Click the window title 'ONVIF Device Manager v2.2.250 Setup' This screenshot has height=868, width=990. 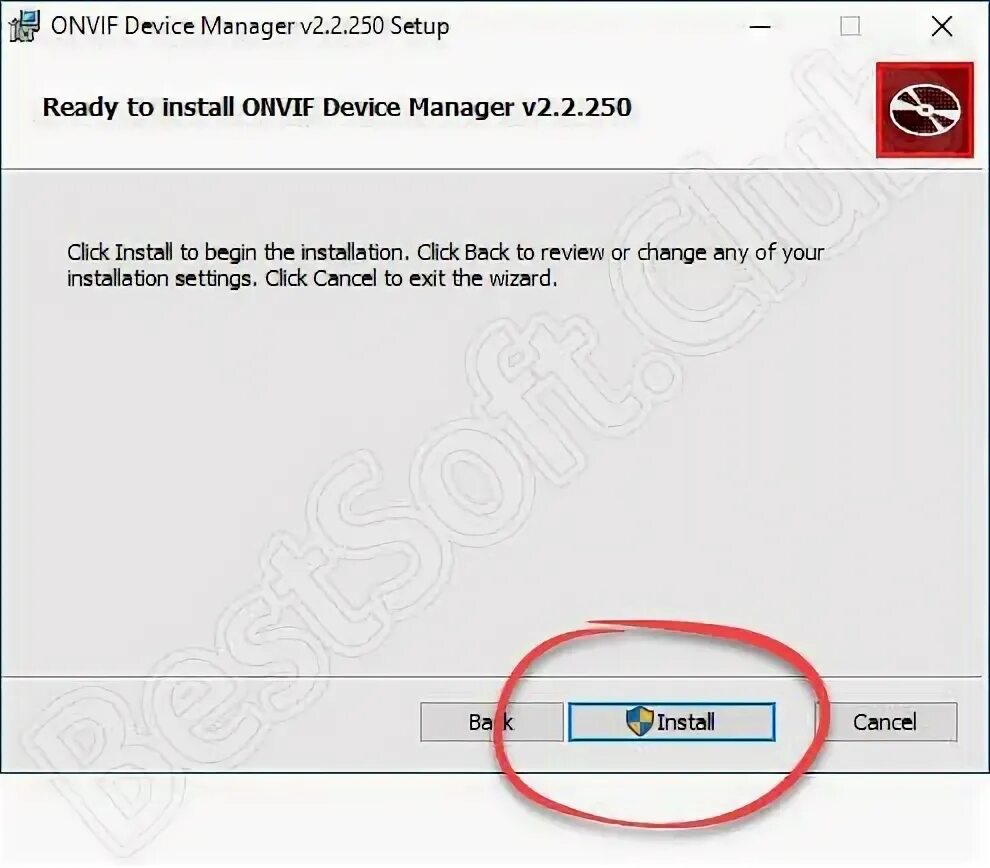pos(250,27)
